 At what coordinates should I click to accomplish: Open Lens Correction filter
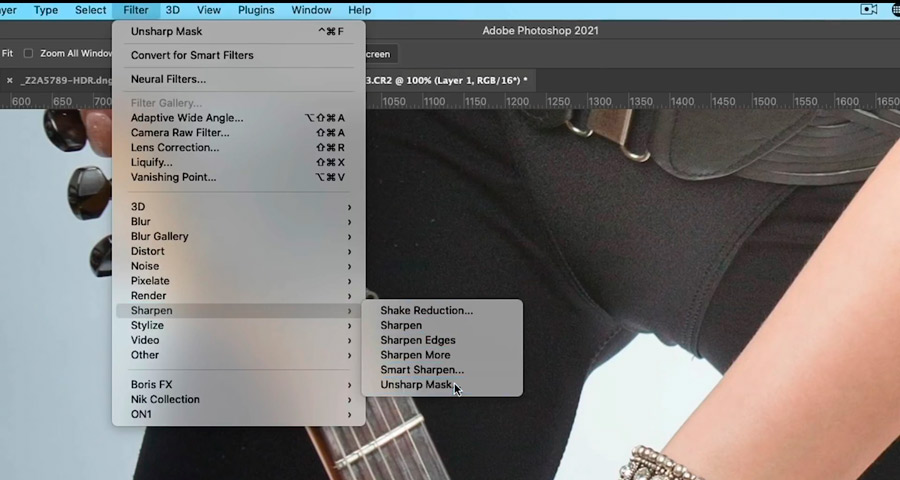coord(238,148)
